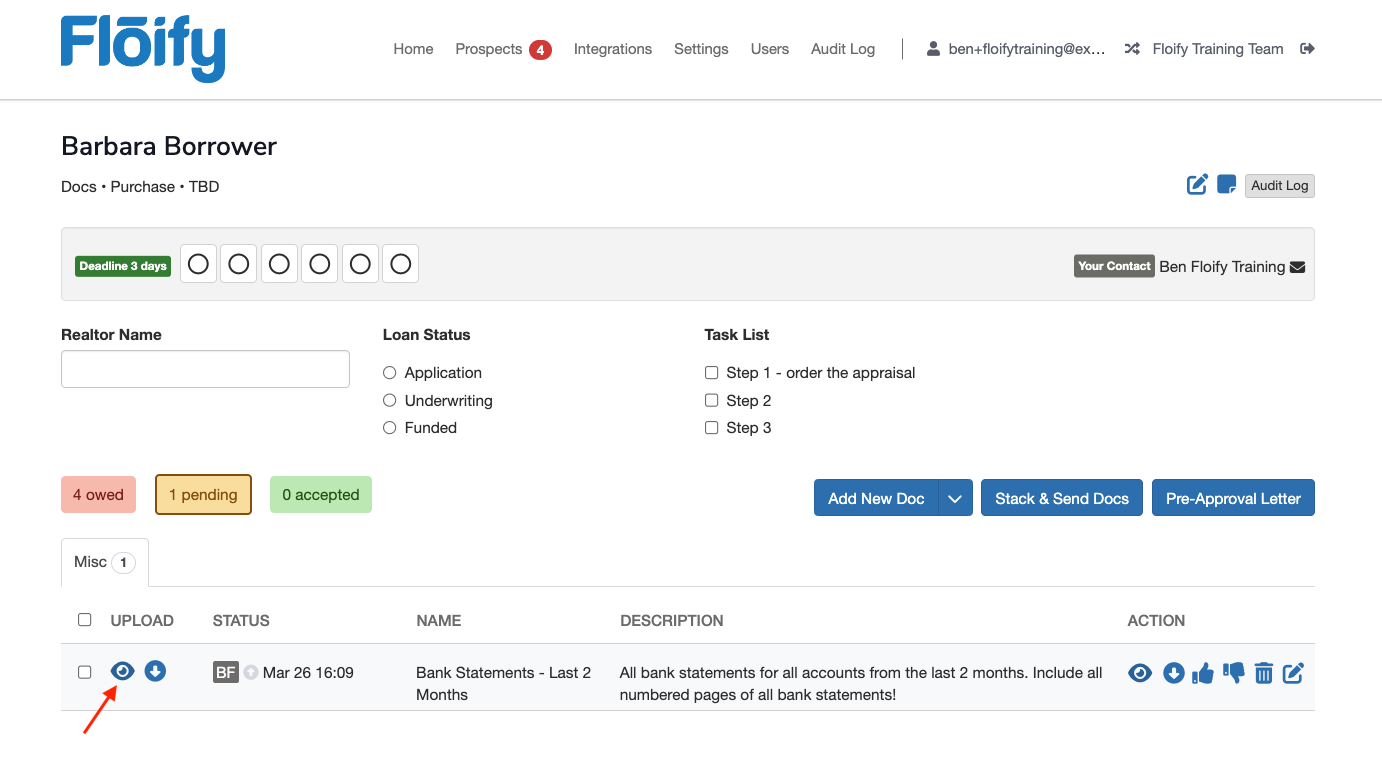1382x772 pixels.
Task: Click the edit borrower pencil icon near Audit Log
Action: [x=1197, y=185]
